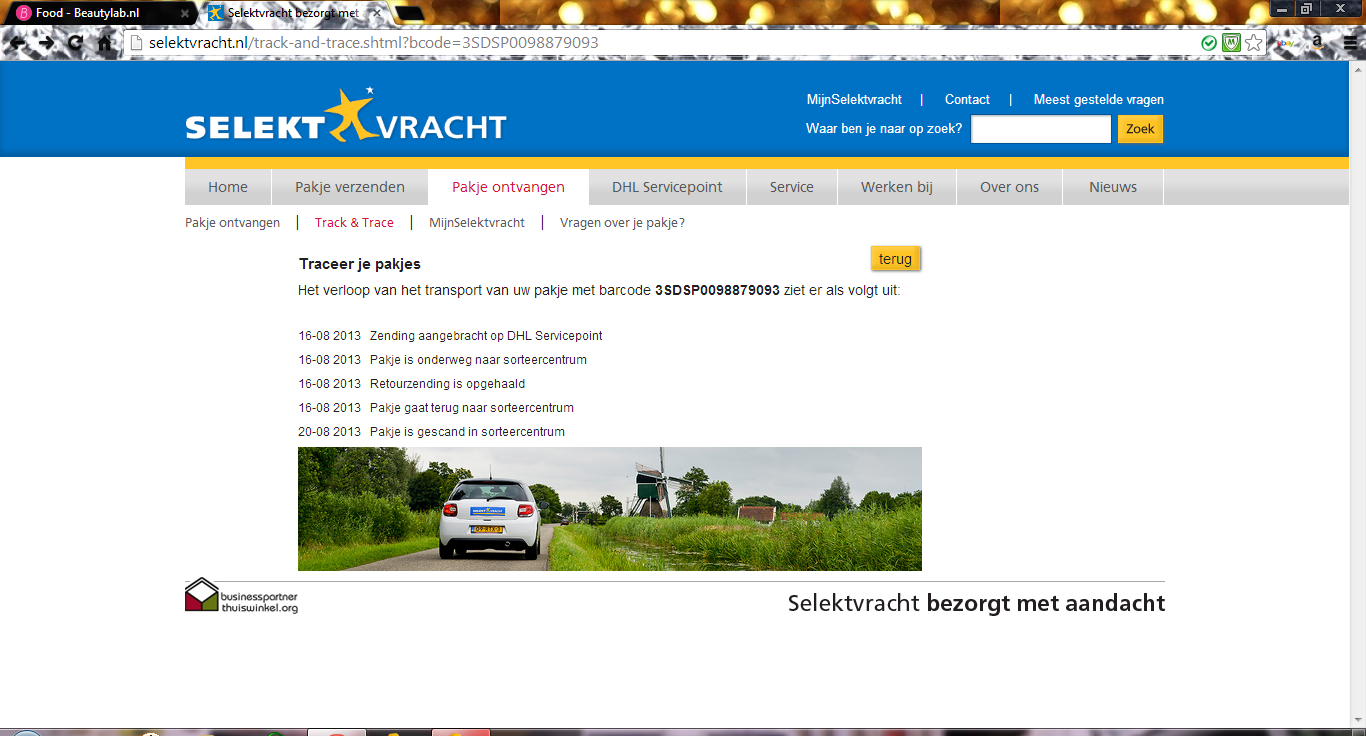This screenshot has height=736, width=1366.
Task: Click the terug button
Action: click(x=895, y=259)
